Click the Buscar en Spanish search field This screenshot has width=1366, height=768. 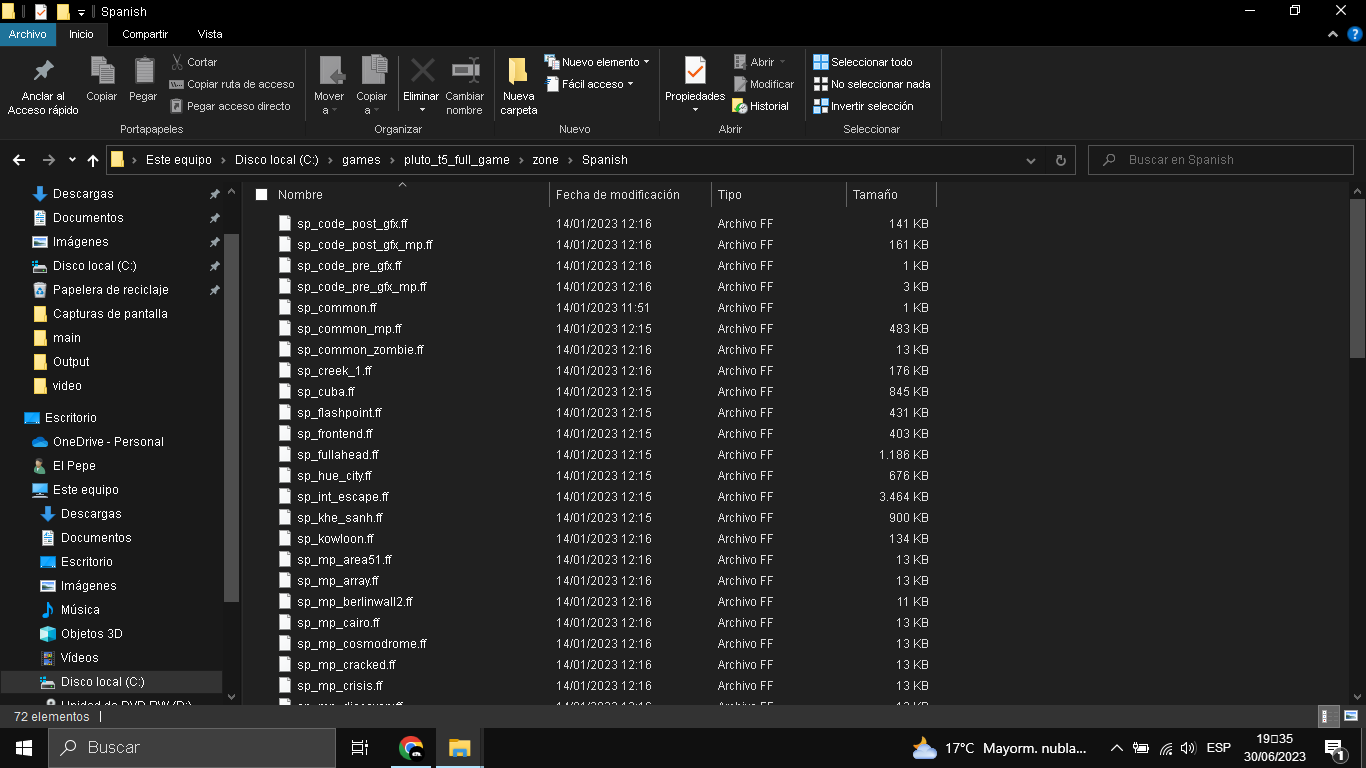tap(1221, 160)
